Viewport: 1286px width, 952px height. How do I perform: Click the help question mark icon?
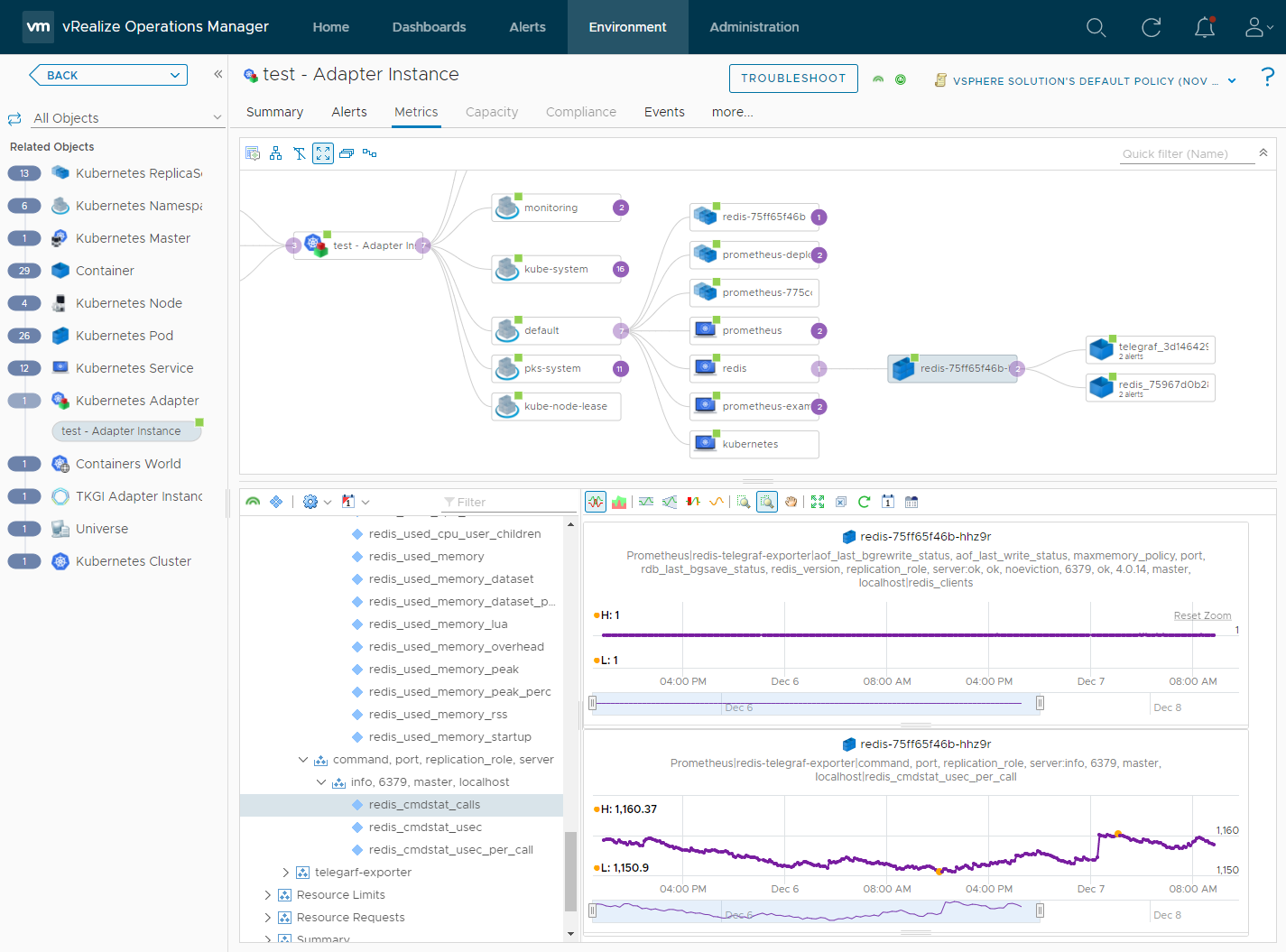coord(1267,78)
